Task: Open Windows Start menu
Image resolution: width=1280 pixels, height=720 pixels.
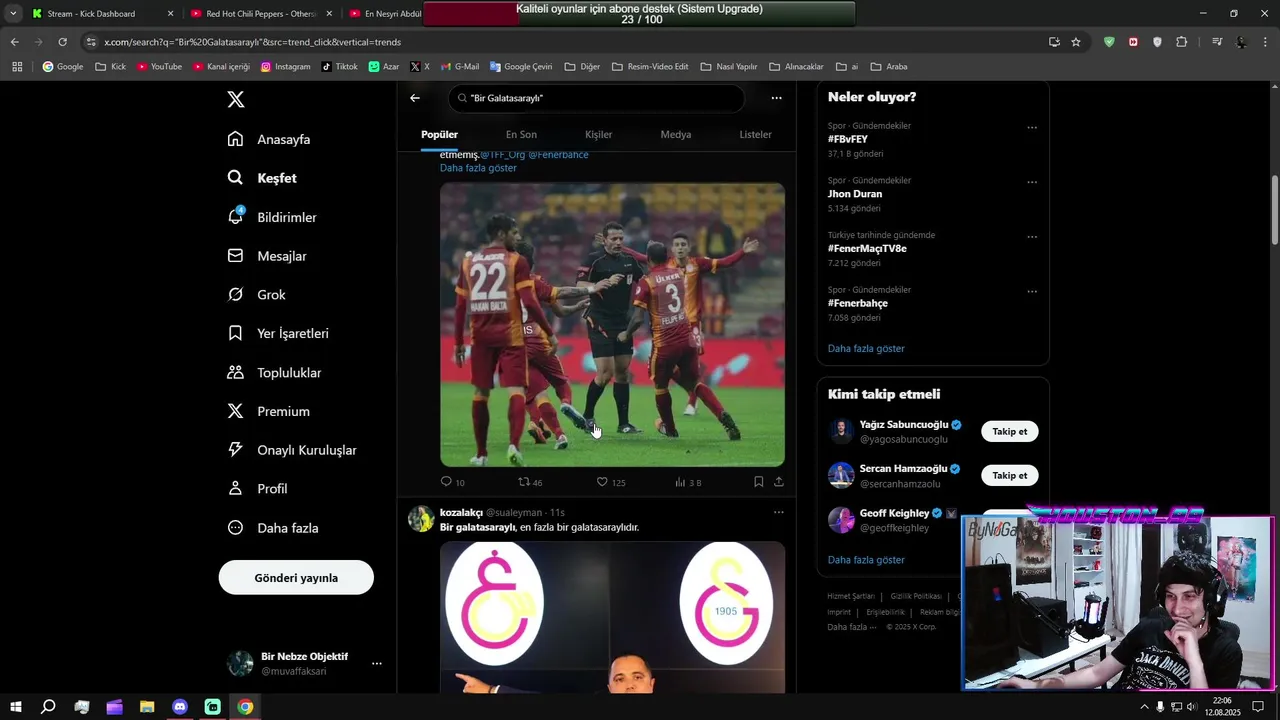Action: tap(16, 707)
